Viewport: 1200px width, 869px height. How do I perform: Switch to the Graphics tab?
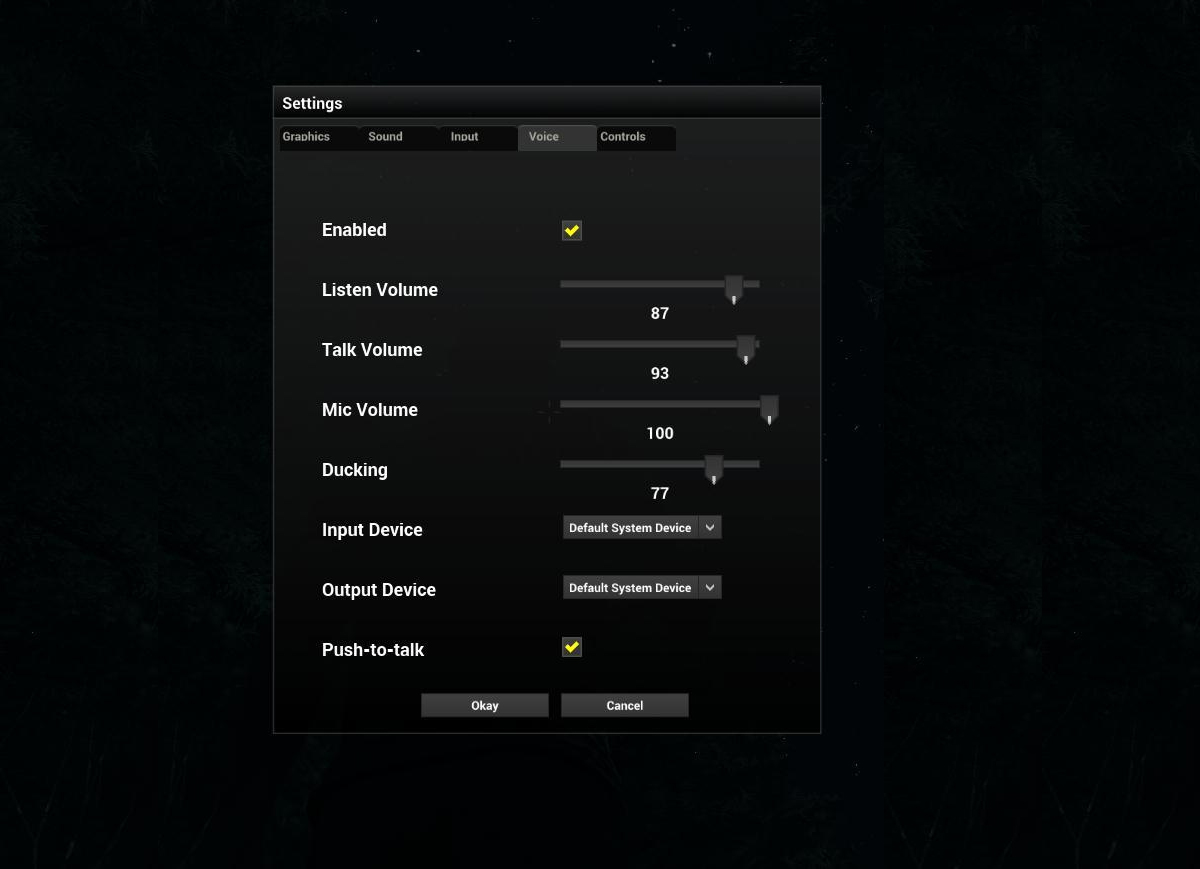306,137
